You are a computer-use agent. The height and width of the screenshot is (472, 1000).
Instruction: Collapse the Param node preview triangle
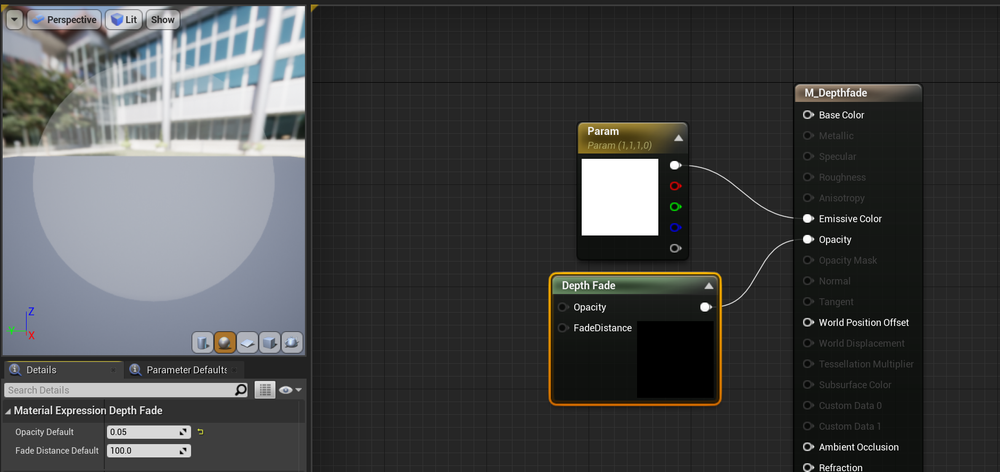(679, 138)
